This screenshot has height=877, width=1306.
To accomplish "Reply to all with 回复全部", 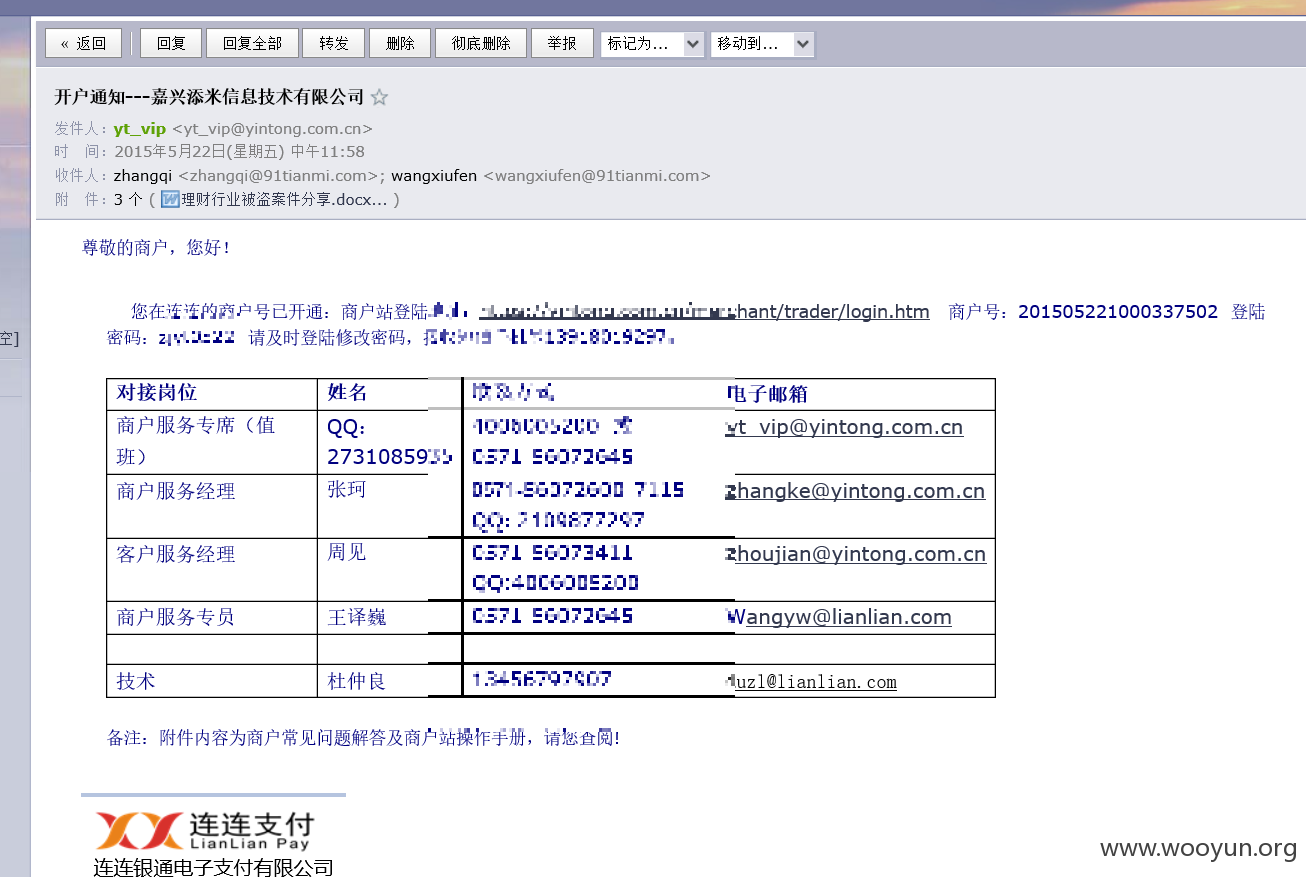I will click(x=252, y=43).
